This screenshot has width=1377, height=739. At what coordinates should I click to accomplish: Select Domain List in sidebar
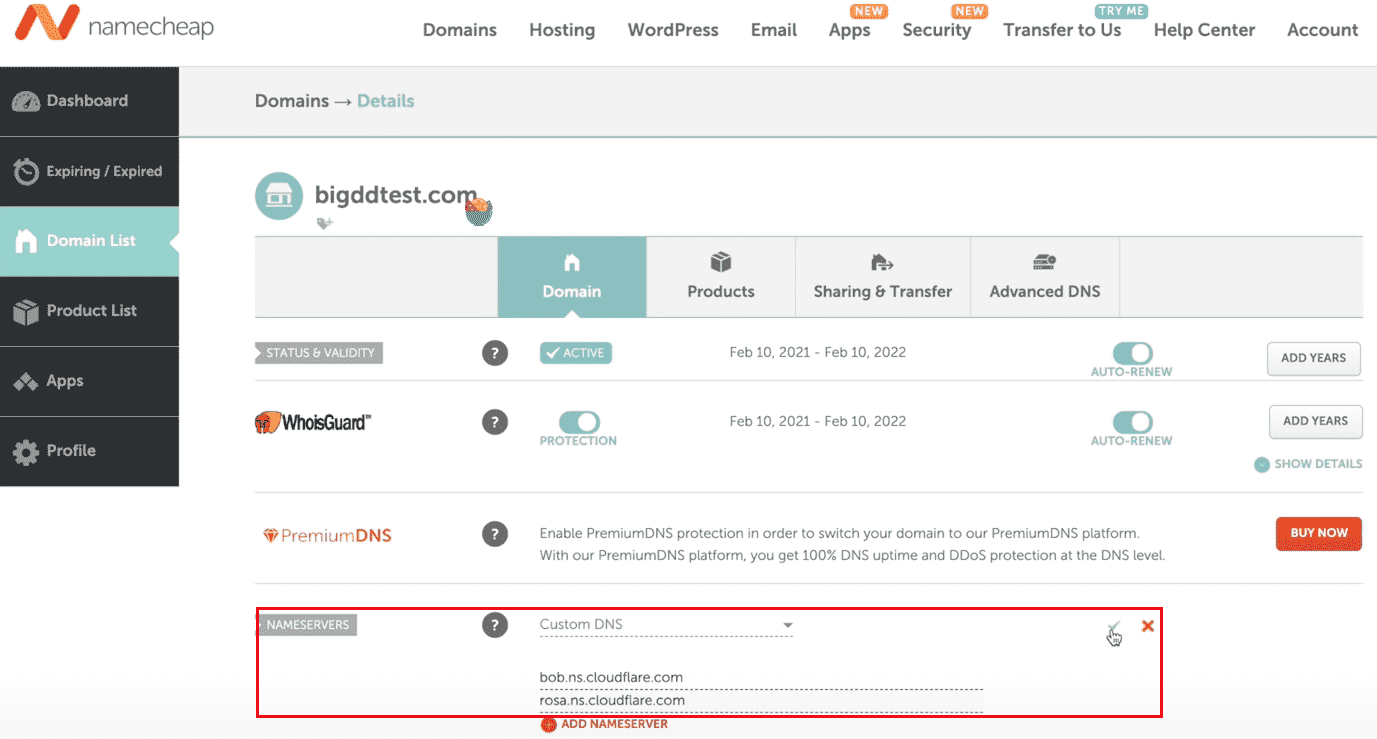click(x=89, y=241)
